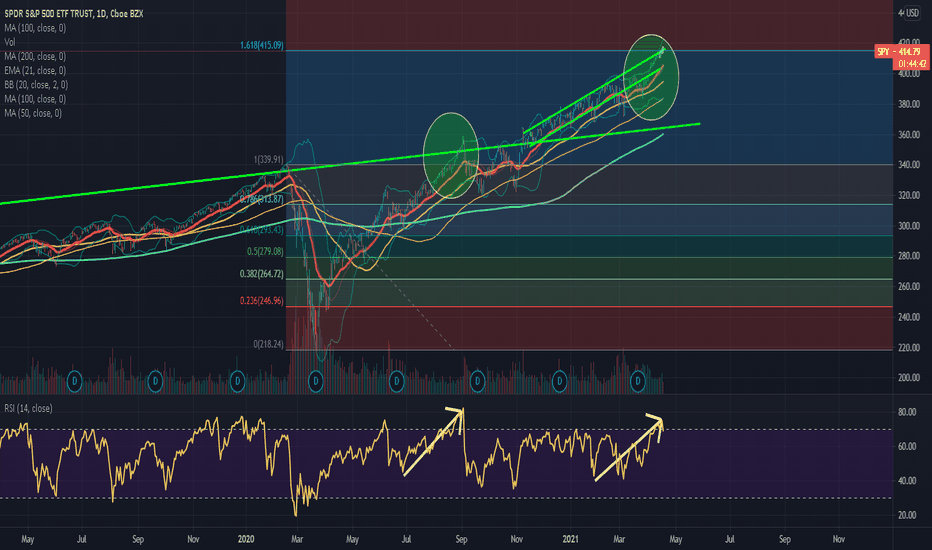932x550 pixels.
Task: Click the 340.00 price axis label
Action: click(909, 165)
